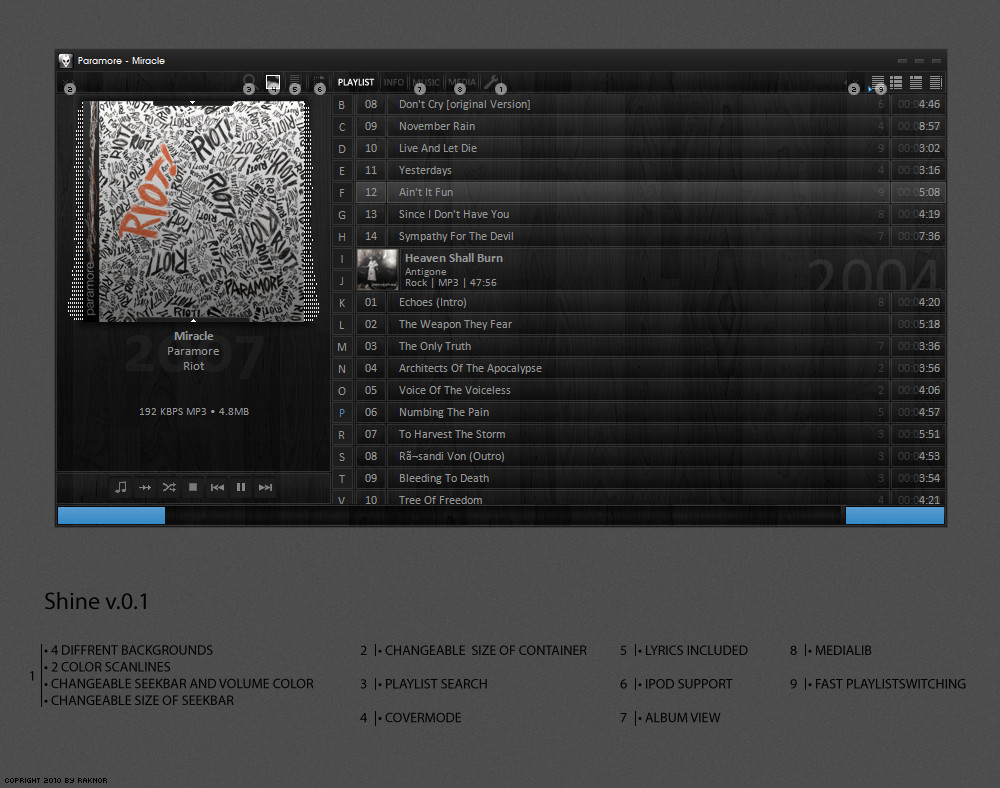The height and width of the screenshot is (788, 1000).
Task: Click the blue seekbar progress
Action: [112, 515]
